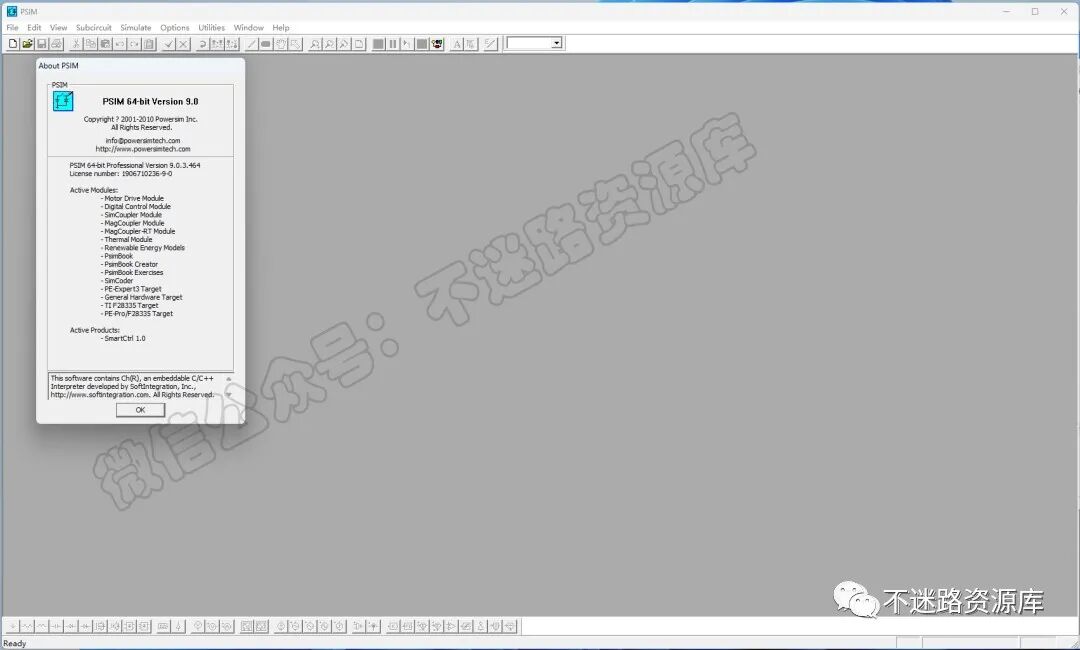Click 'TI F28335 Target' entry
This screenshot has height=650, width=1080.
[131, 306]
